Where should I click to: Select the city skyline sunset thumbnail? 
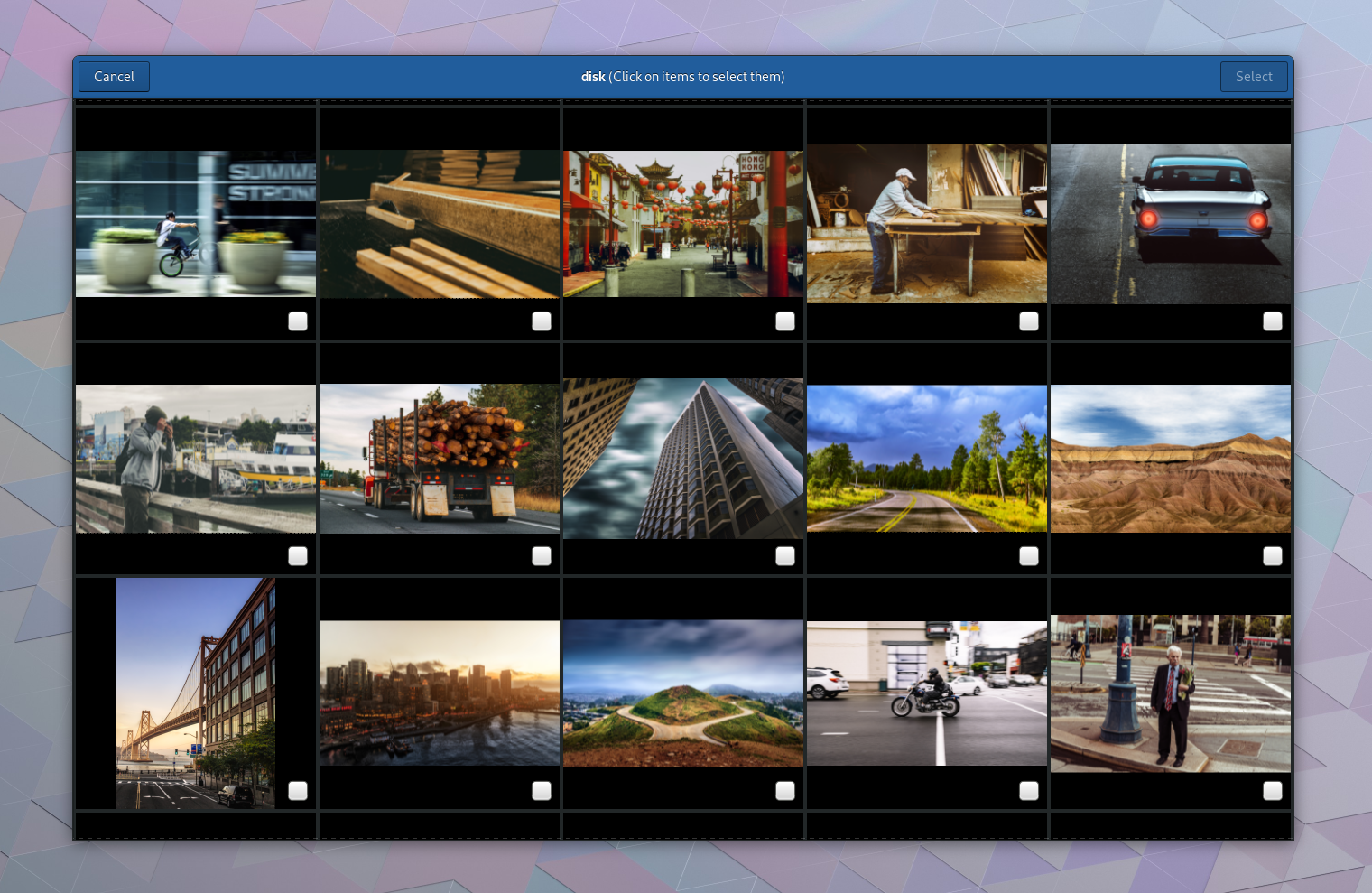click(x=439, y=693)
